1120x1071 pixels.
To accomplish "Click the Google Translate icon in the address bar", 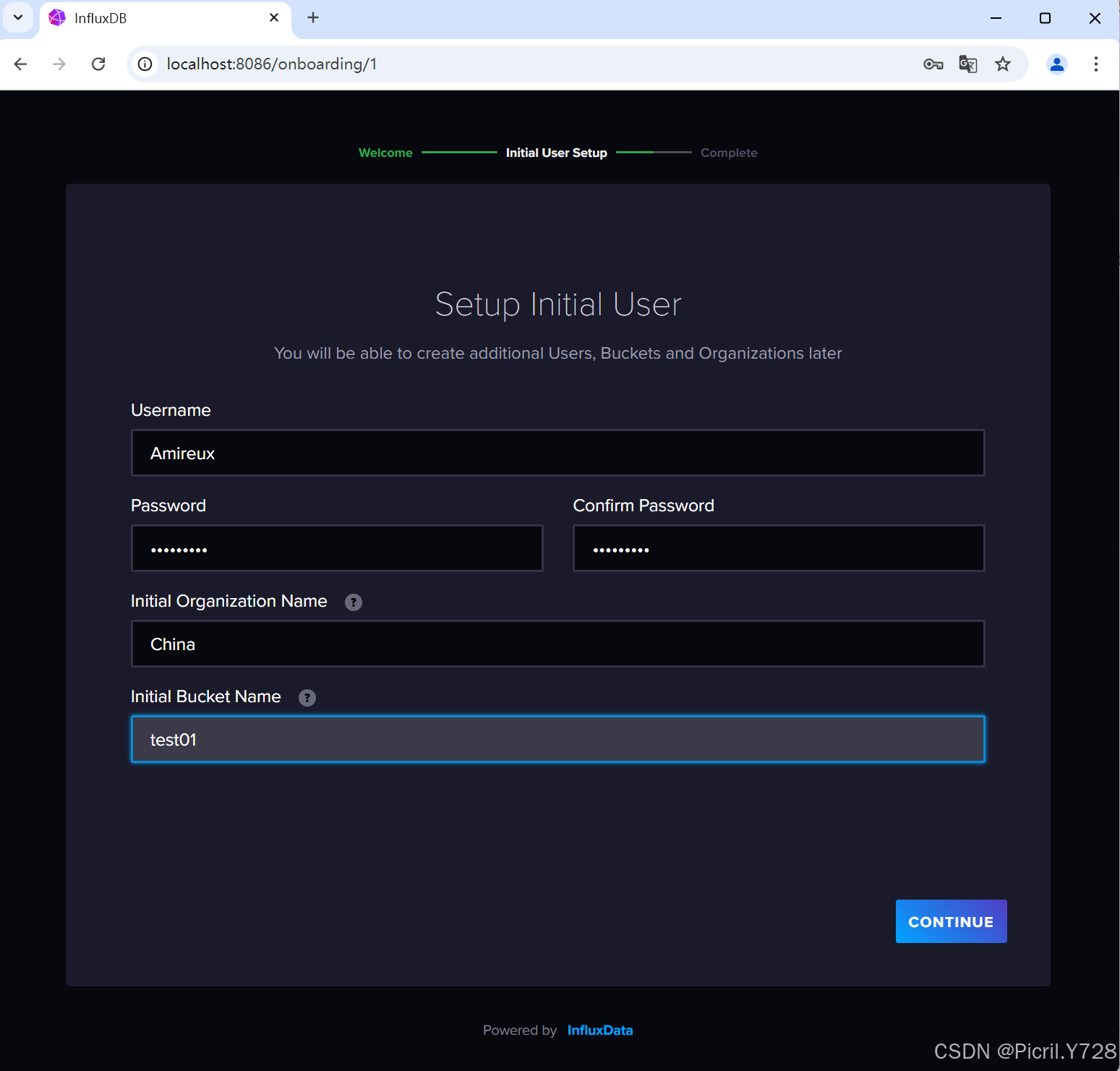I will pyautogui.click(x=967, y=64).
